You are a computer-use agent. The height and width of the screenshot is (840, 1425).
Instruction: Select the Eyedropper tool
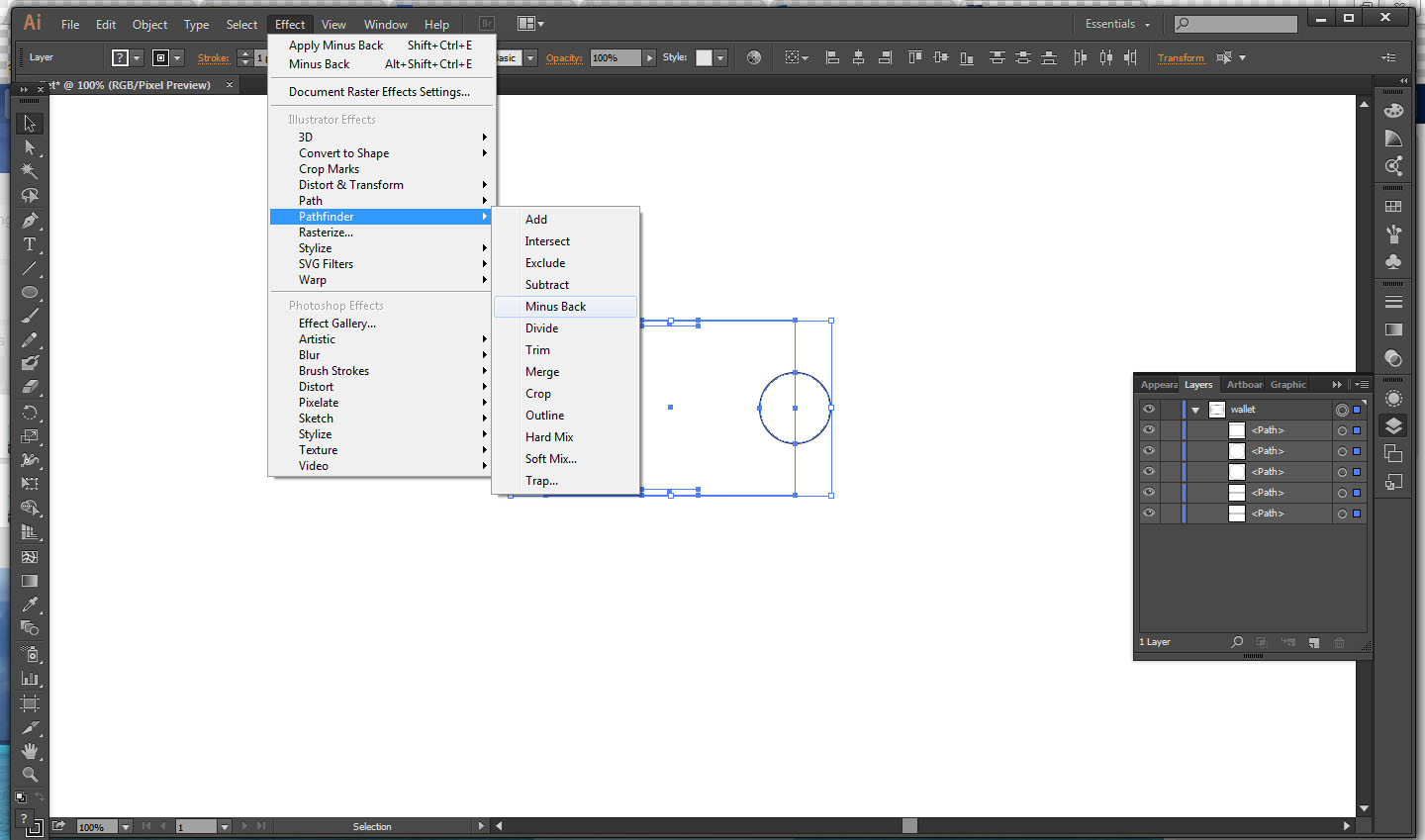(x=30, y=605)
